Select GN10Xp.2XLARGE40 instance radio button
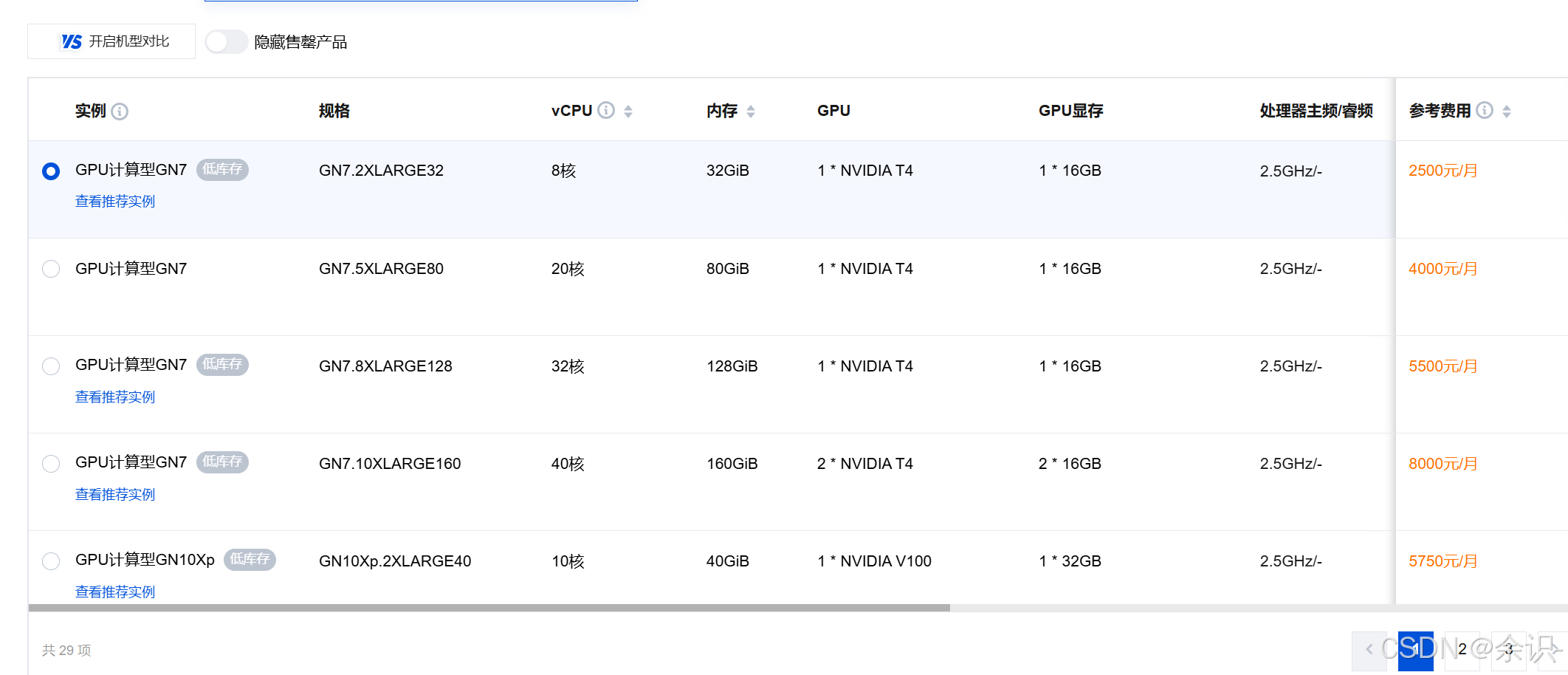This screenshot has width=1568, height=675. pos(51,561)
